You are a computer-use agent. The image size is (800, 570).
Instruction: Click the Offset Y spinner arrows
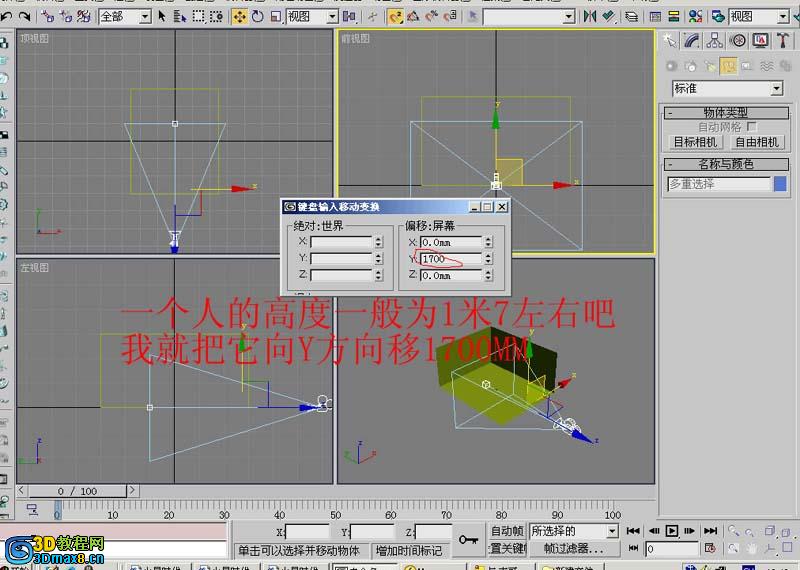click(488, 259)
